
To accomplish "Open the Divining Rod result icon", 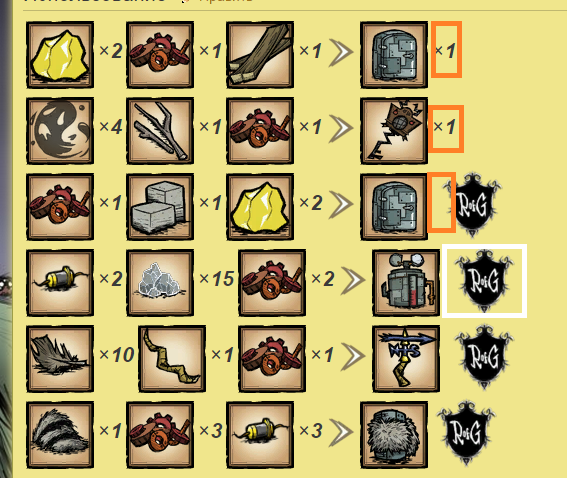I will click(x=394, y=131).
